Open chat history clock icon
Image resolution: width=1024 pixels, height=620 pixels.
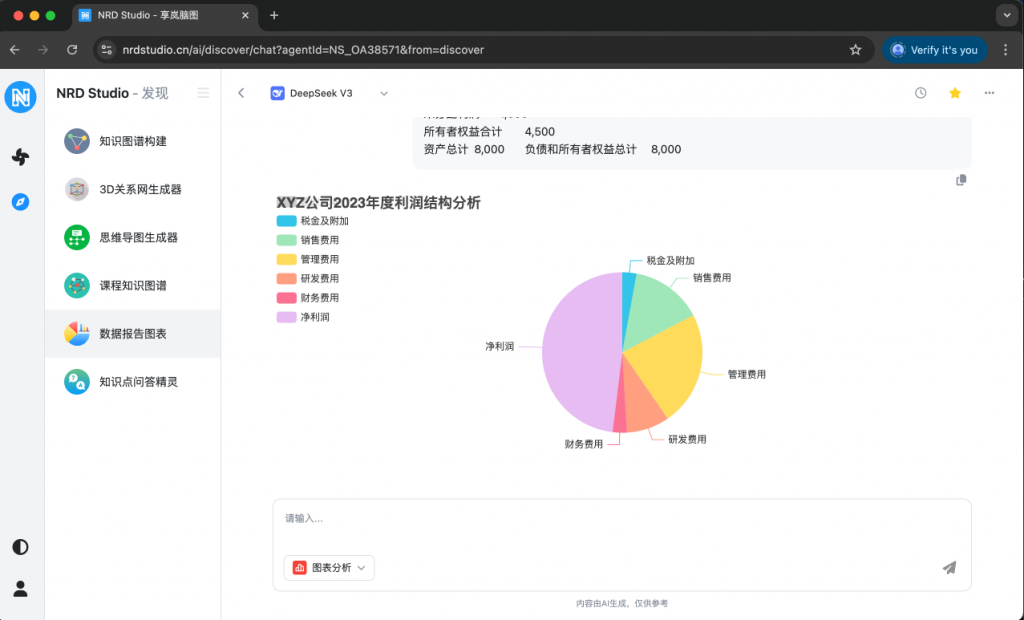pyautogui.click(x=920, y=93)
